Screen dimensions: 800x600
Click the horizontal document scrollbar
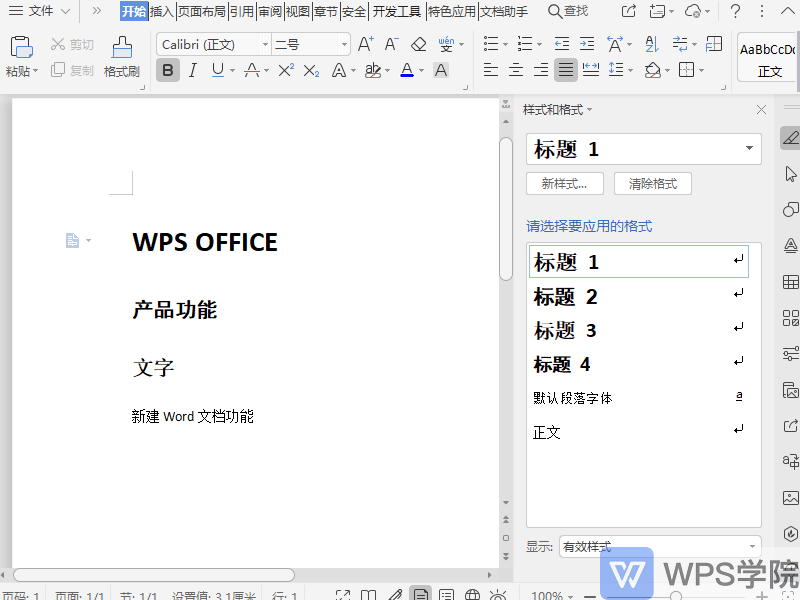(154, 574)
